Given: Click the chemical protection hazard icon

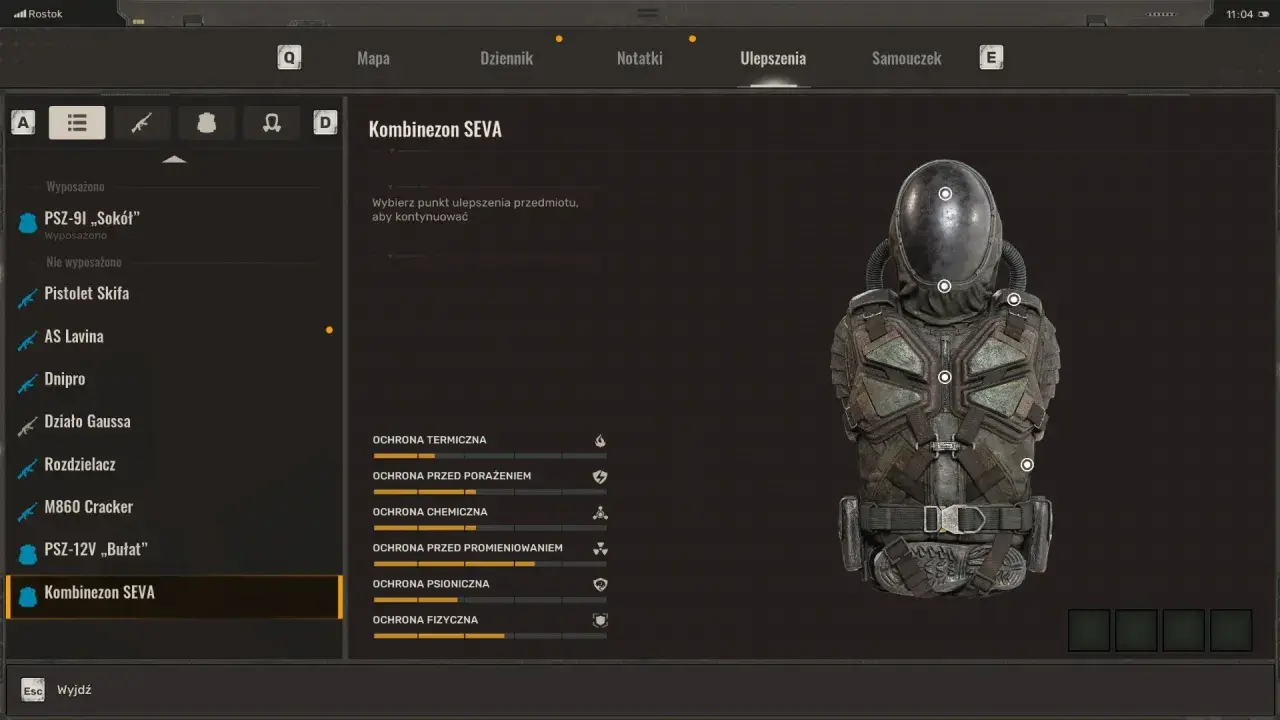Looking at the screenshot, I should coord(600,512).
